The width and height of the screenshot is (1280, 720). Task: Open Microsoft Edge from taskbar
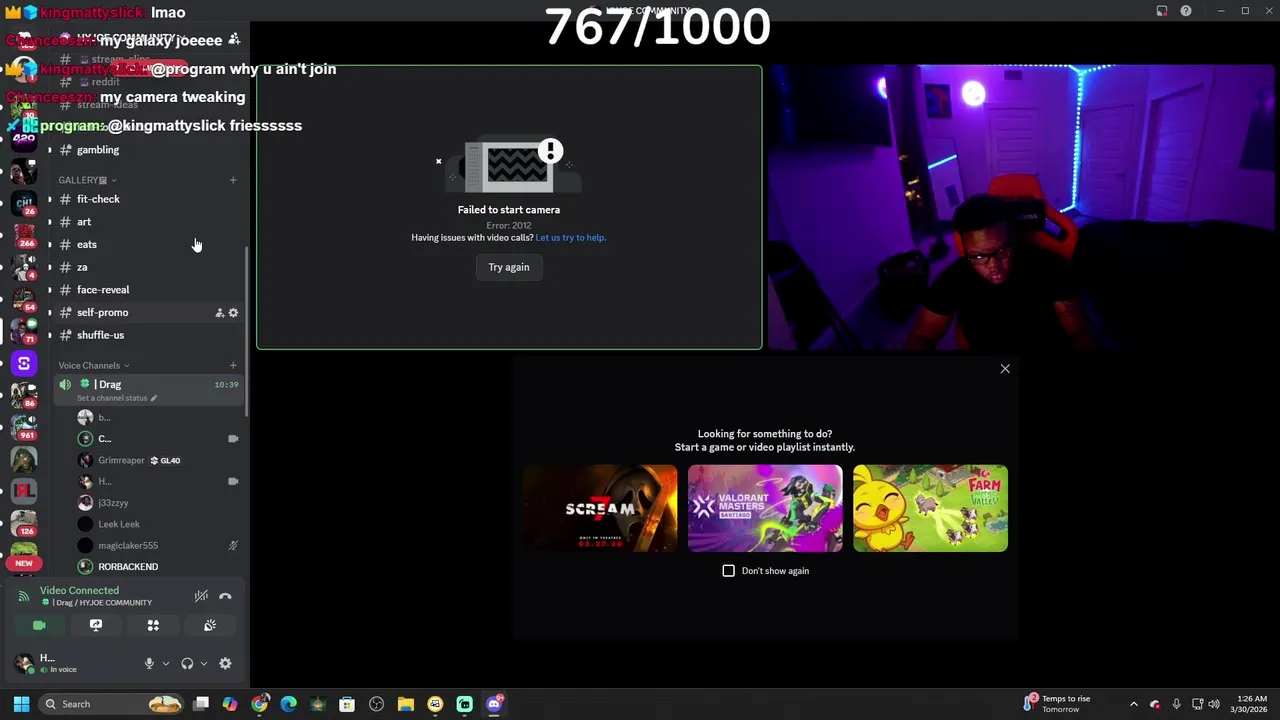click(x=289, y=704)
